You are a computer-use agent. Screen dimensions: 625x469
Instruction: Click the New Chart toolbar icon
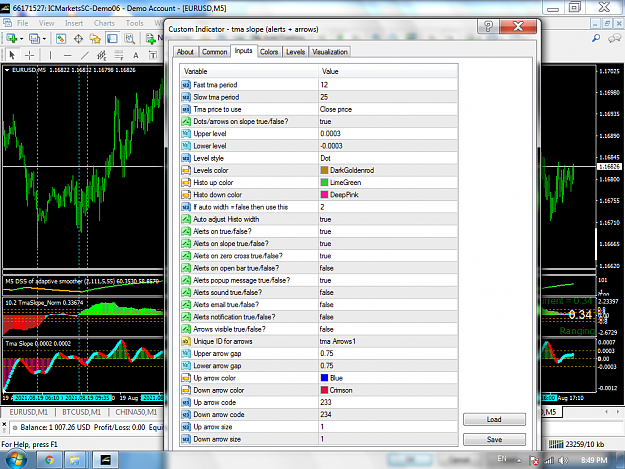11,39
